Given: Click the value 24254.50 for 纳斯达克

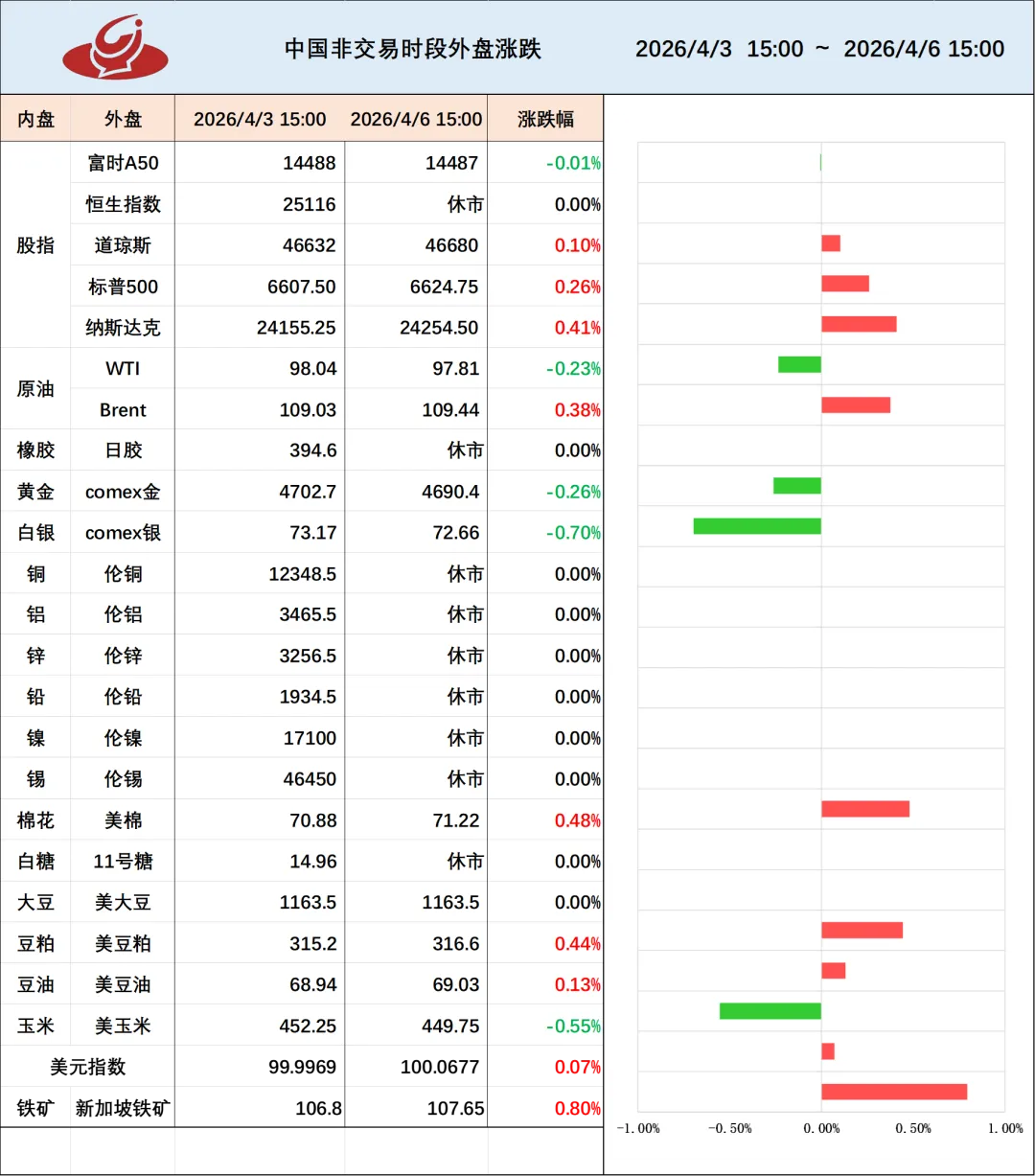Looking at the screenshot, I should 439,328.
